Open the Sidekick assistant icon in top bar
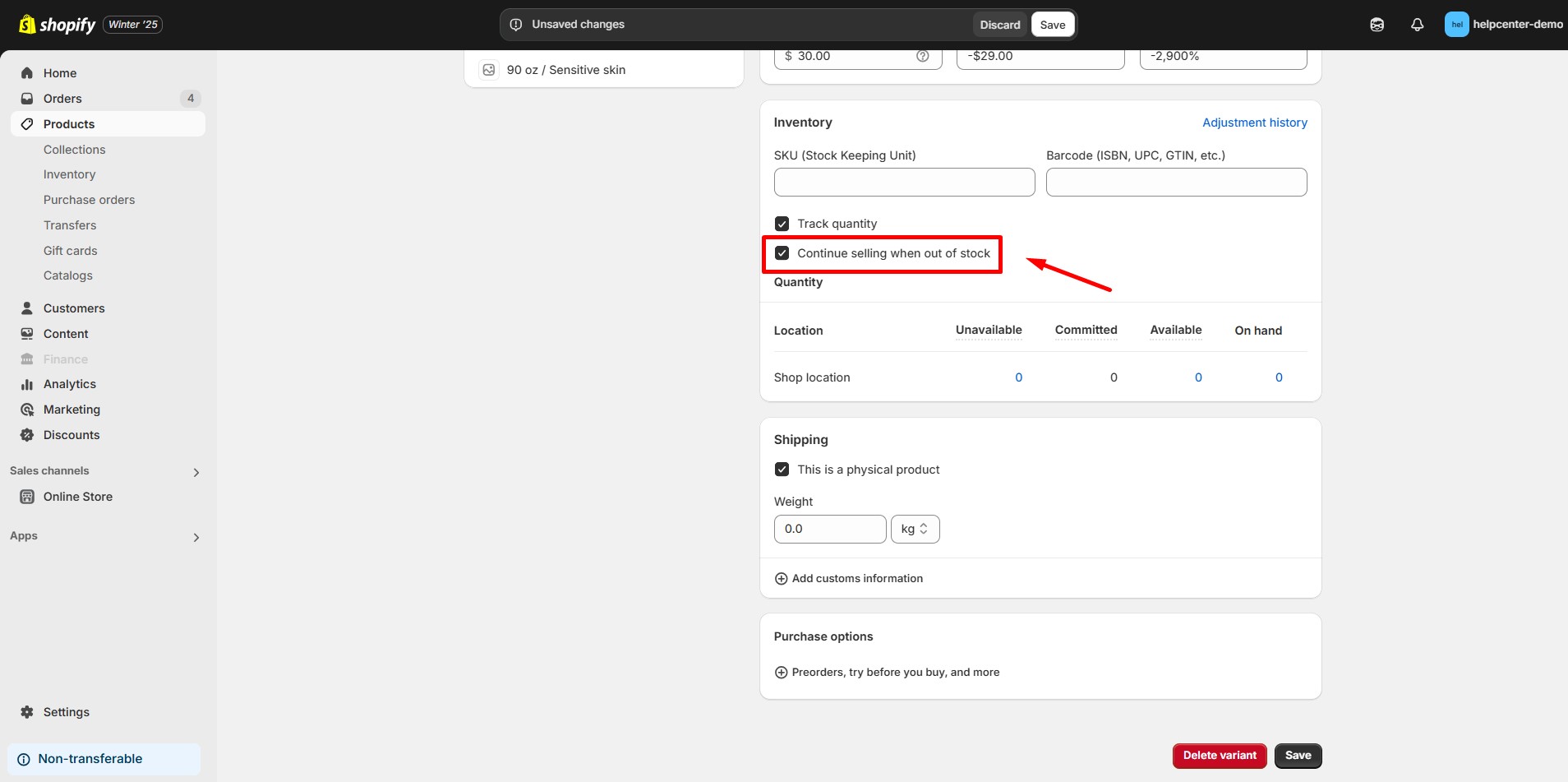 pos(1377,25)
